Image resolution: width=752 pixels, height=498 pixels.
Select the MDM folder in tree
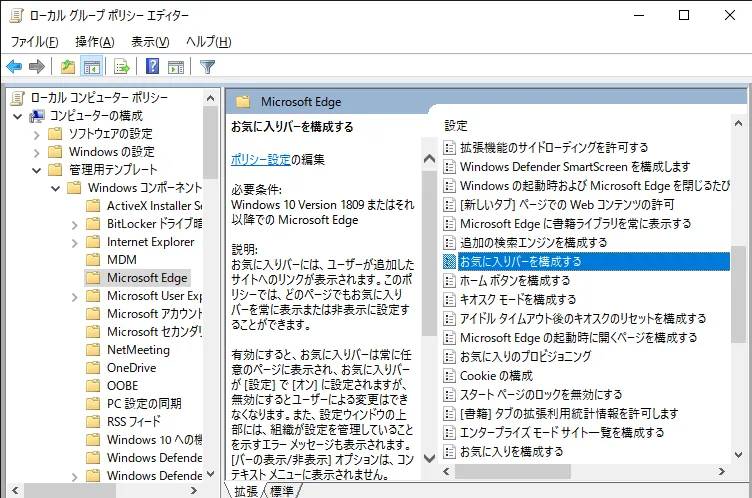121,260
